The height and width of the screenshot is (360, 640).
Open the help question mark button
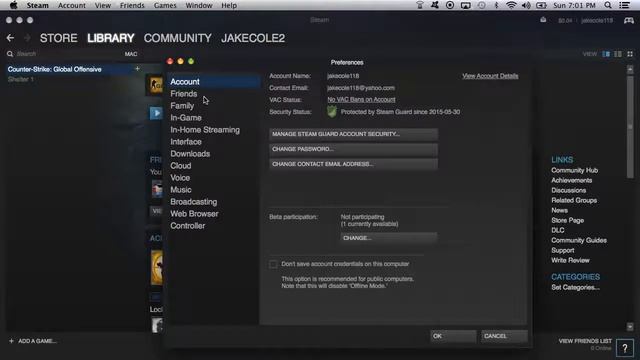(x=624, y=348)
